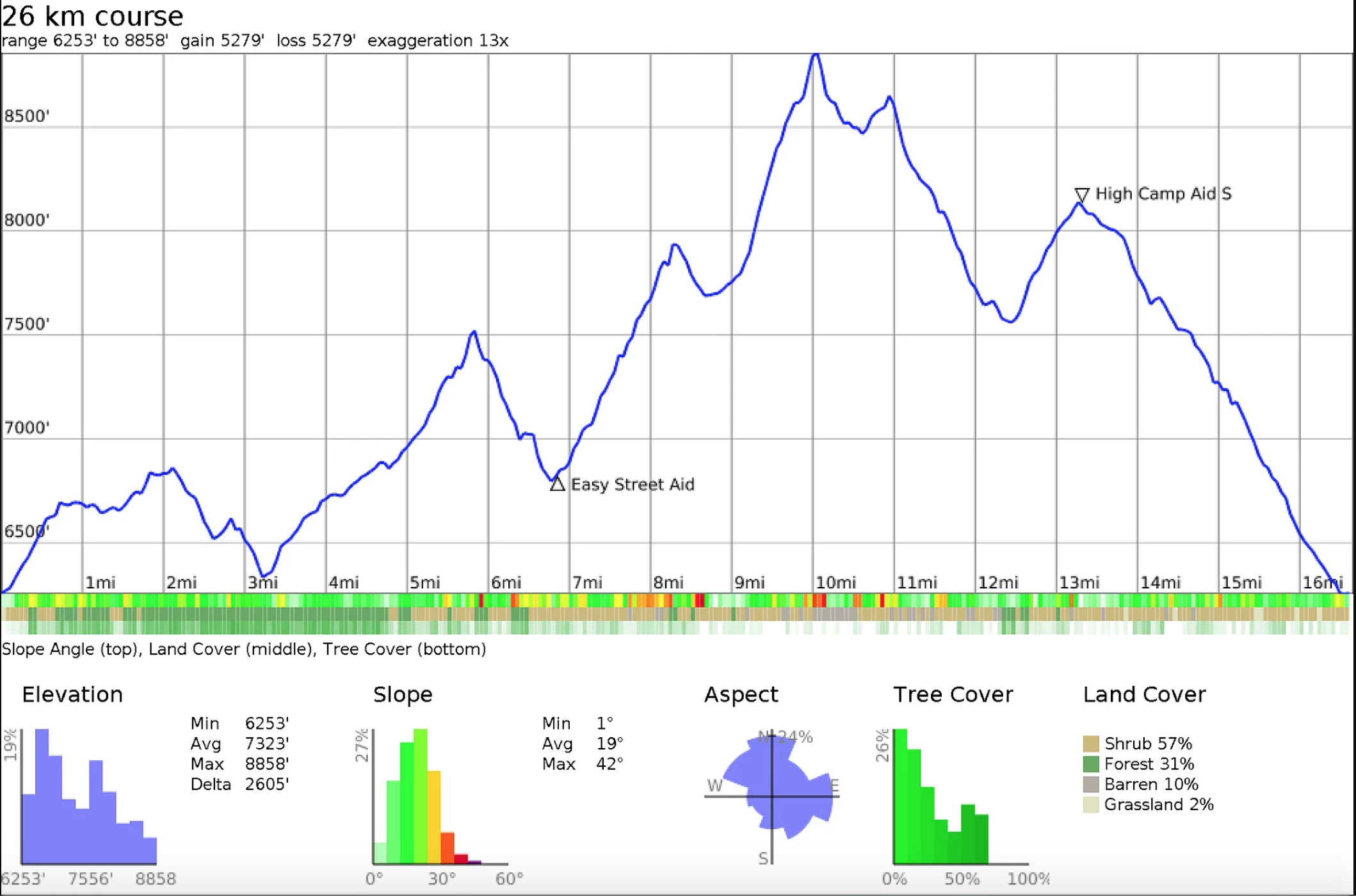Click the Elevation Max 8858' value
The width and height of the screenshot is (1356, 896).
click(x=267, y=764)
